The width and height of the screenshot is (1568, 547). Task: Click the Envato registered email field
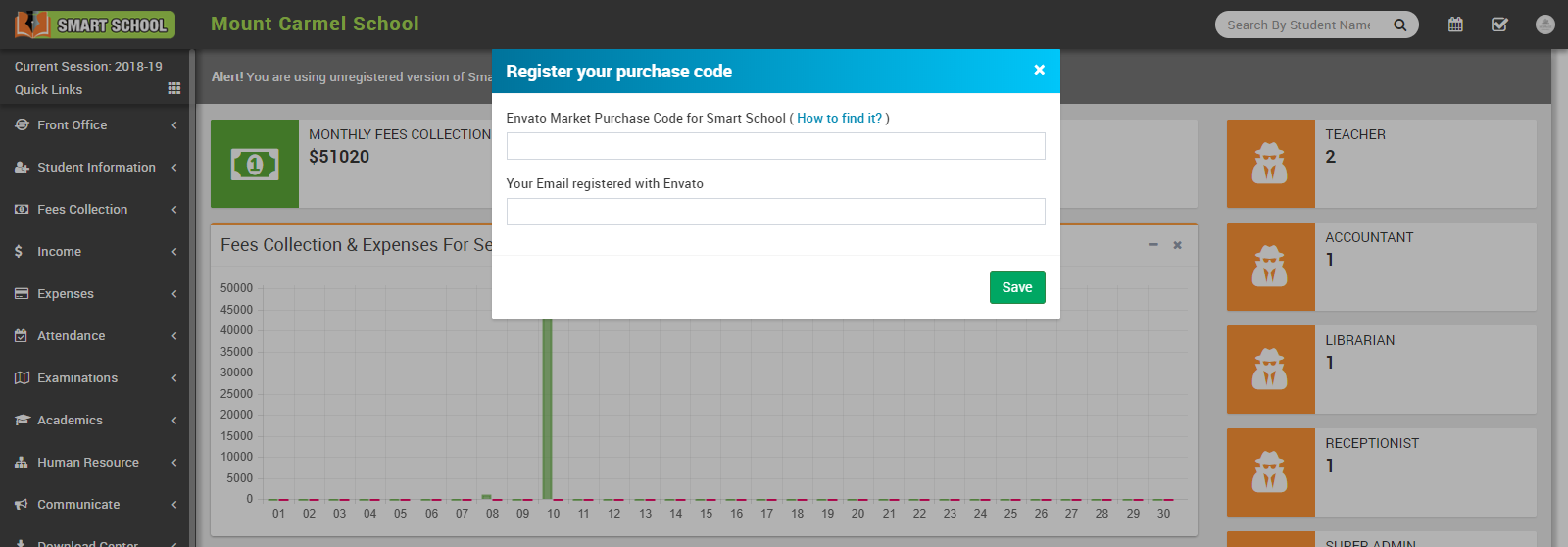coord(775,212)
